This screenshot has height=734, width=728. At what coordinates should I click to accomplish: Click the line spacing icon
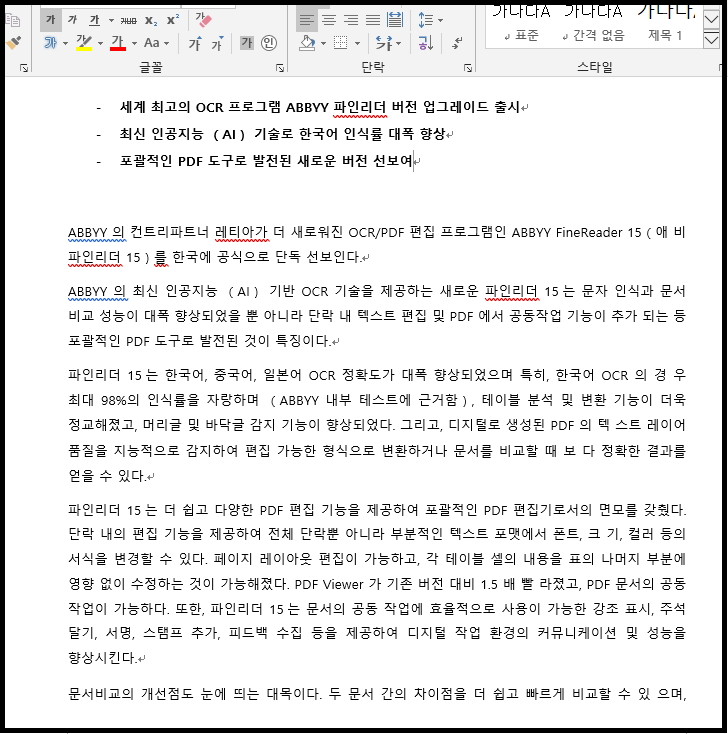pos(426,20)
